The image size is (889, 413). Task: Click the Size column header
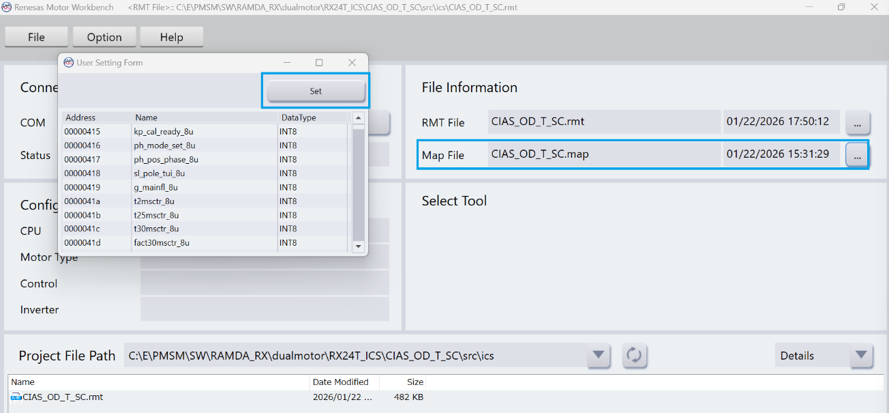403,382
